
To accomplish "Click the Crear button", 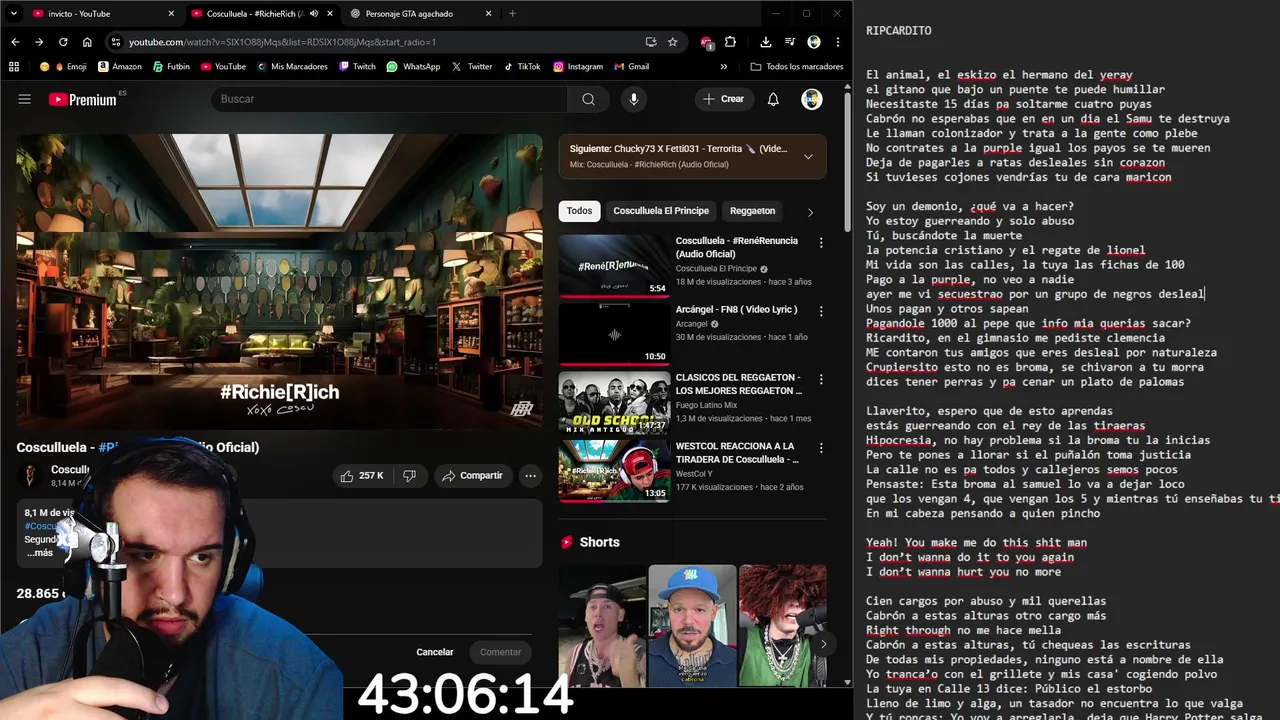I will (724, 99).
